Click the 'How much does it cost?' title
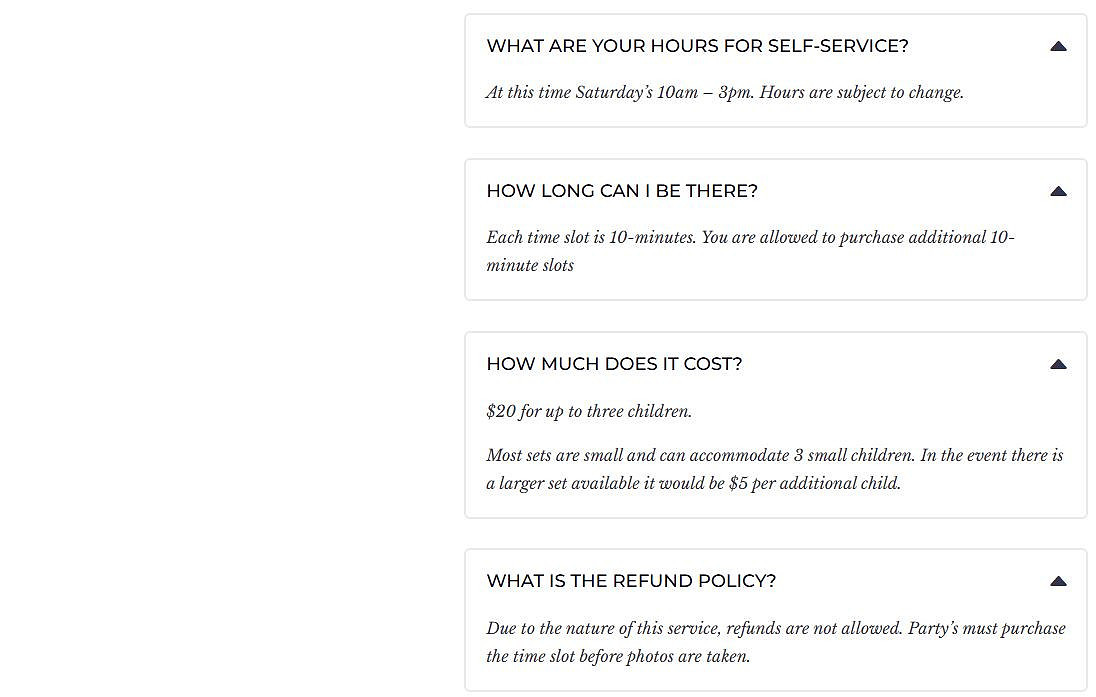 pyautogui.click(x=614, y=364)
